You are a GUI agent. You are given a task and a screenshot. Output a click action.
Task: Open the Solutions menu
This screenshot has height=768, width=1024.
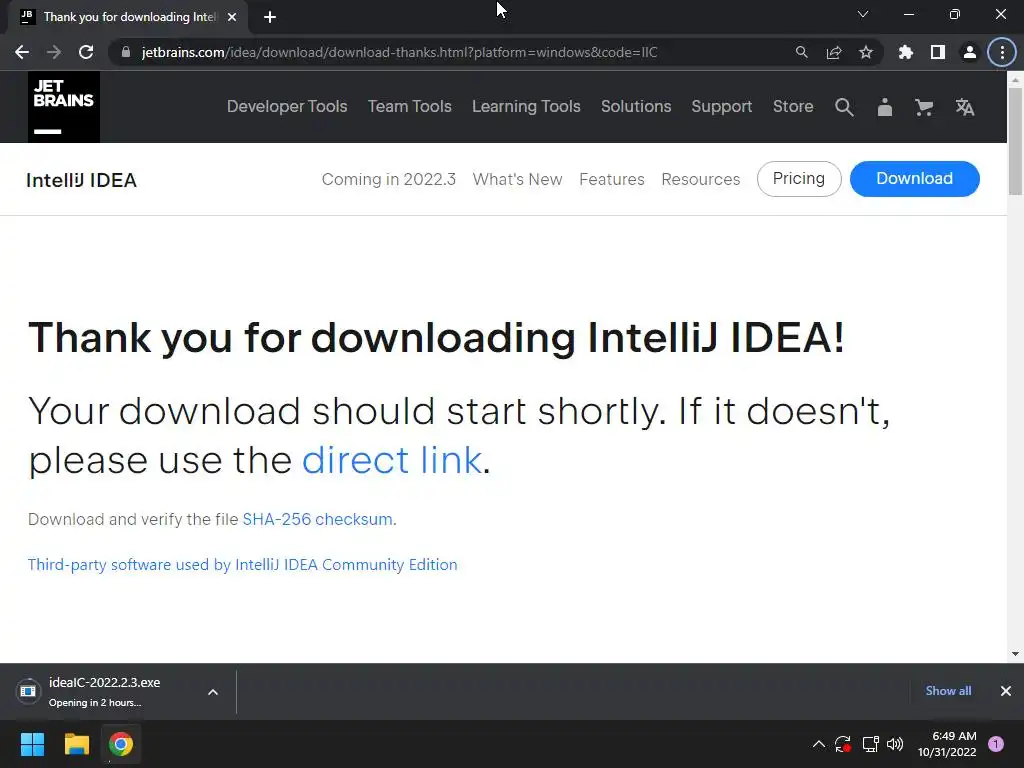pos(636,106)
